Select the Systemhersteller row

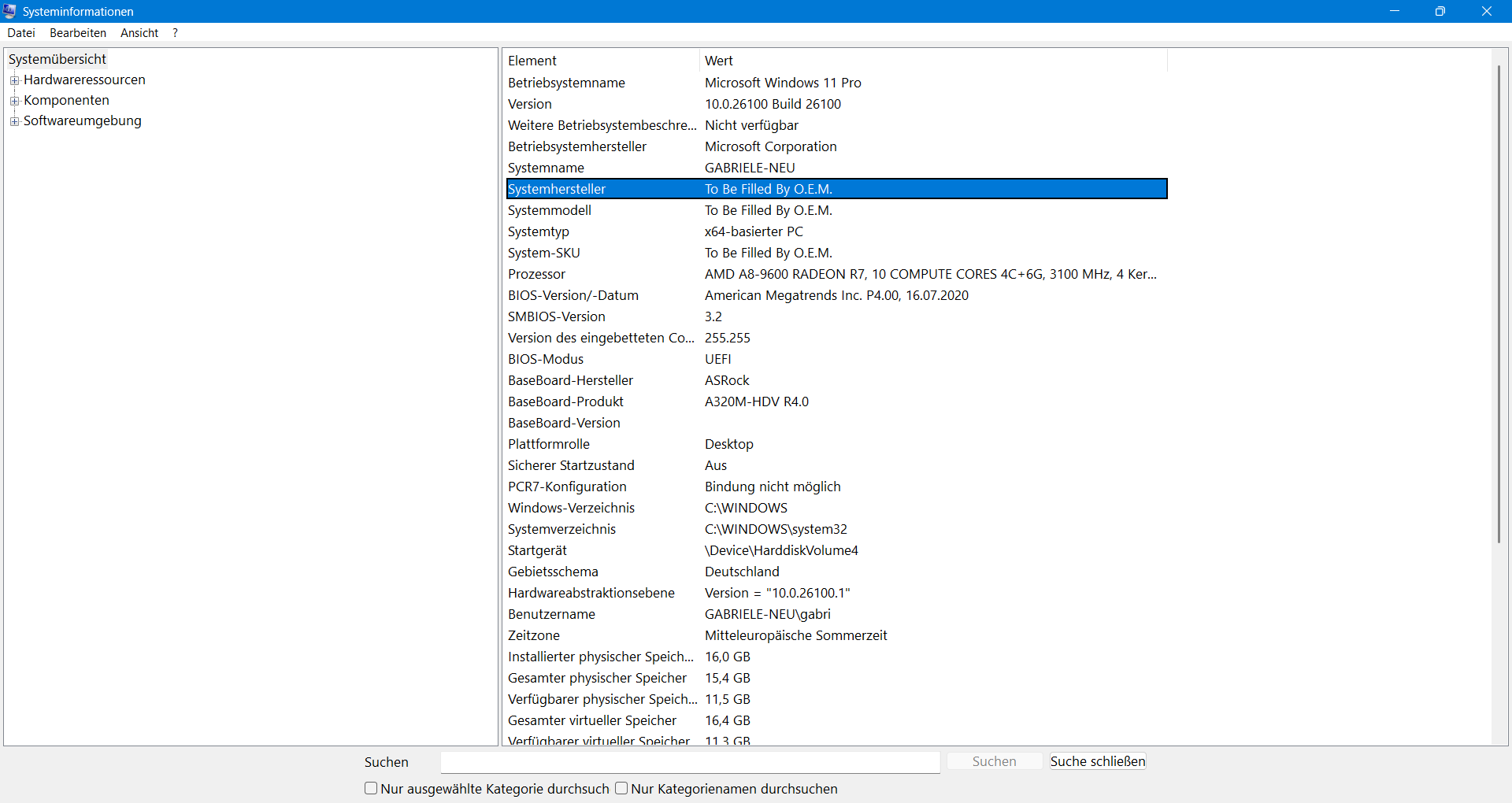coord(836,189)
